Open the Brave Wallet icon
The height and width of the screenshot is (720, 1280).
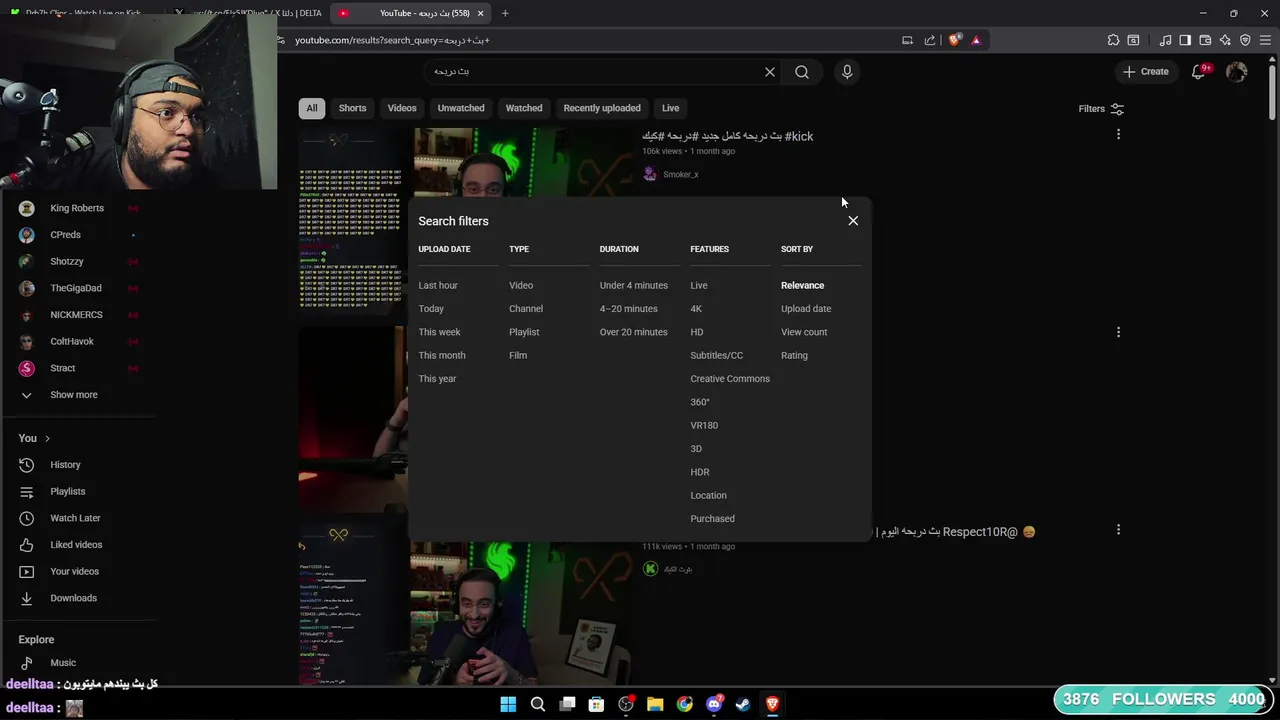point(1205,40)
